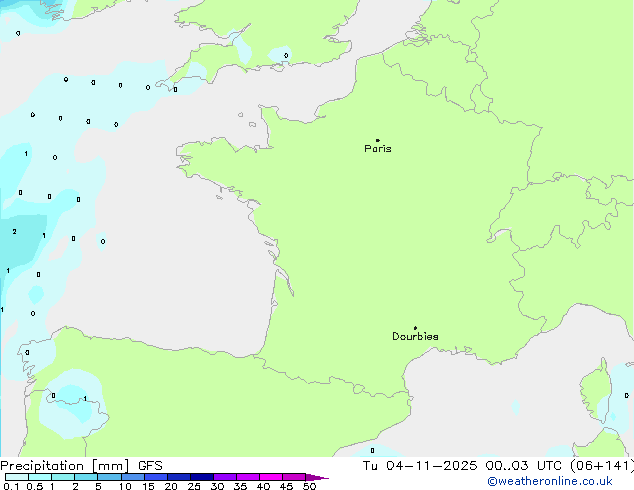This screenshot has width=634, height=490.
Task: Click the above-50 mm arrow-shaped legend tip
Action: (x=316, y=477)
